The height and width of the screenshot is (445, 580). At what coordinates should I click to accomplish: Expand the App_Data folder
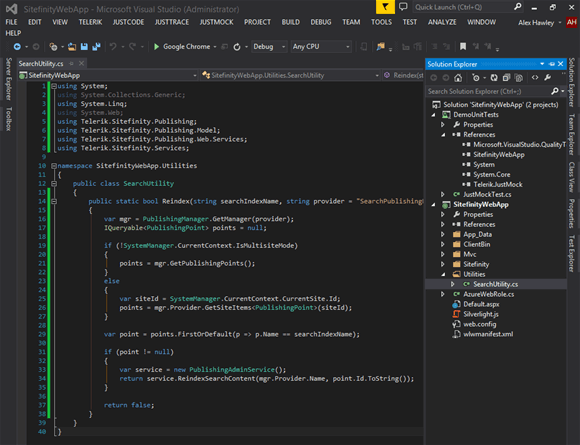[443, 234]
